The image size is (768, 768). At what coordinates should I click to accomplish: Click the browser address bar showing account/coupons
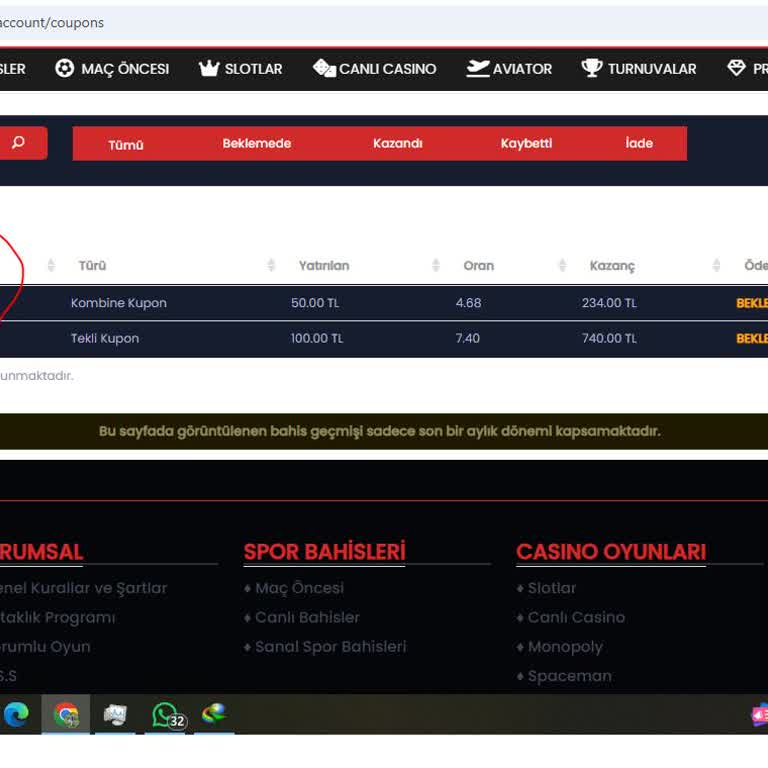[x=384, y=23]
